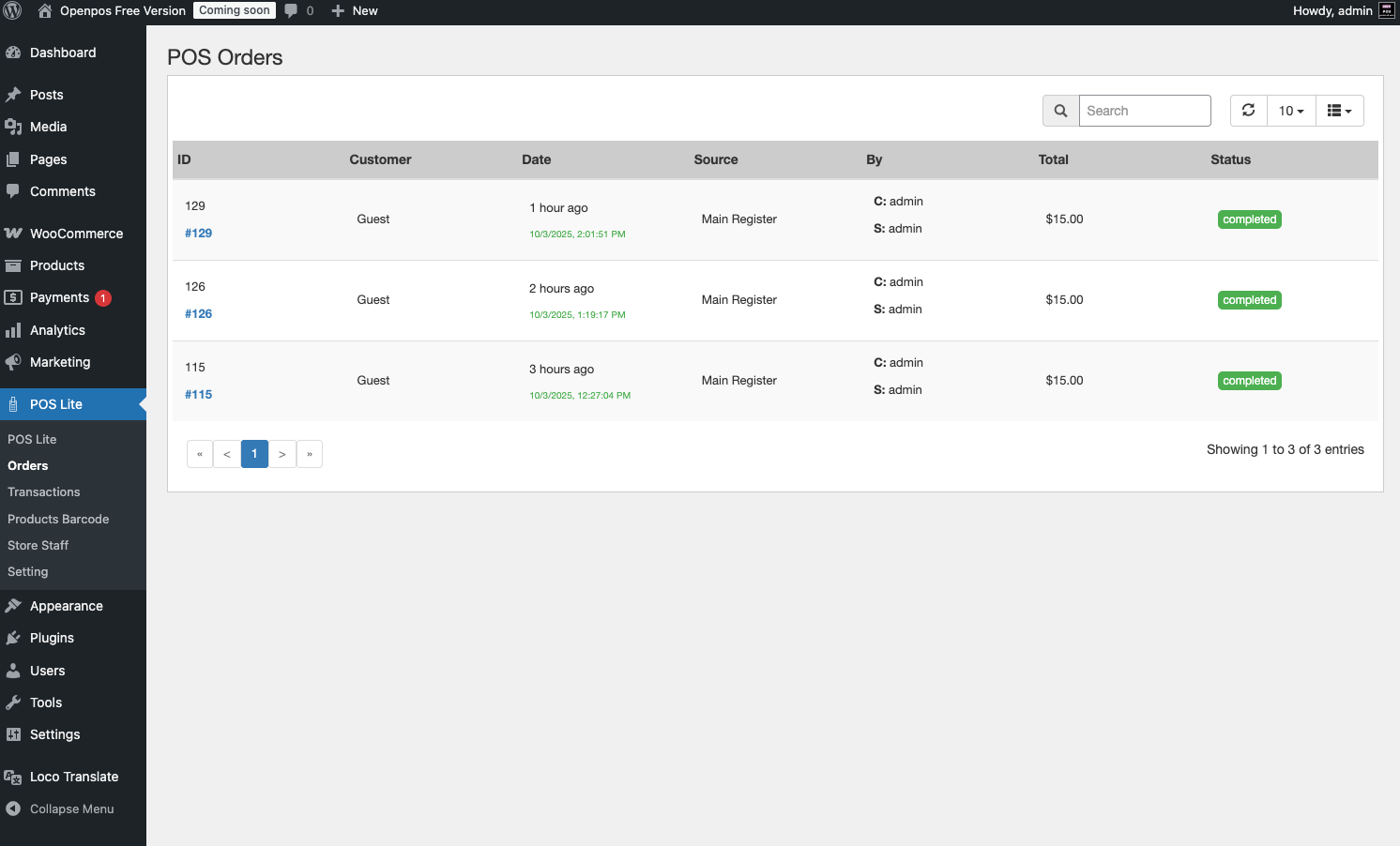This screenshot has width=1400, height=846.
Task: Open comments from the admin bar bubble
Action: [x=291, y=11]
